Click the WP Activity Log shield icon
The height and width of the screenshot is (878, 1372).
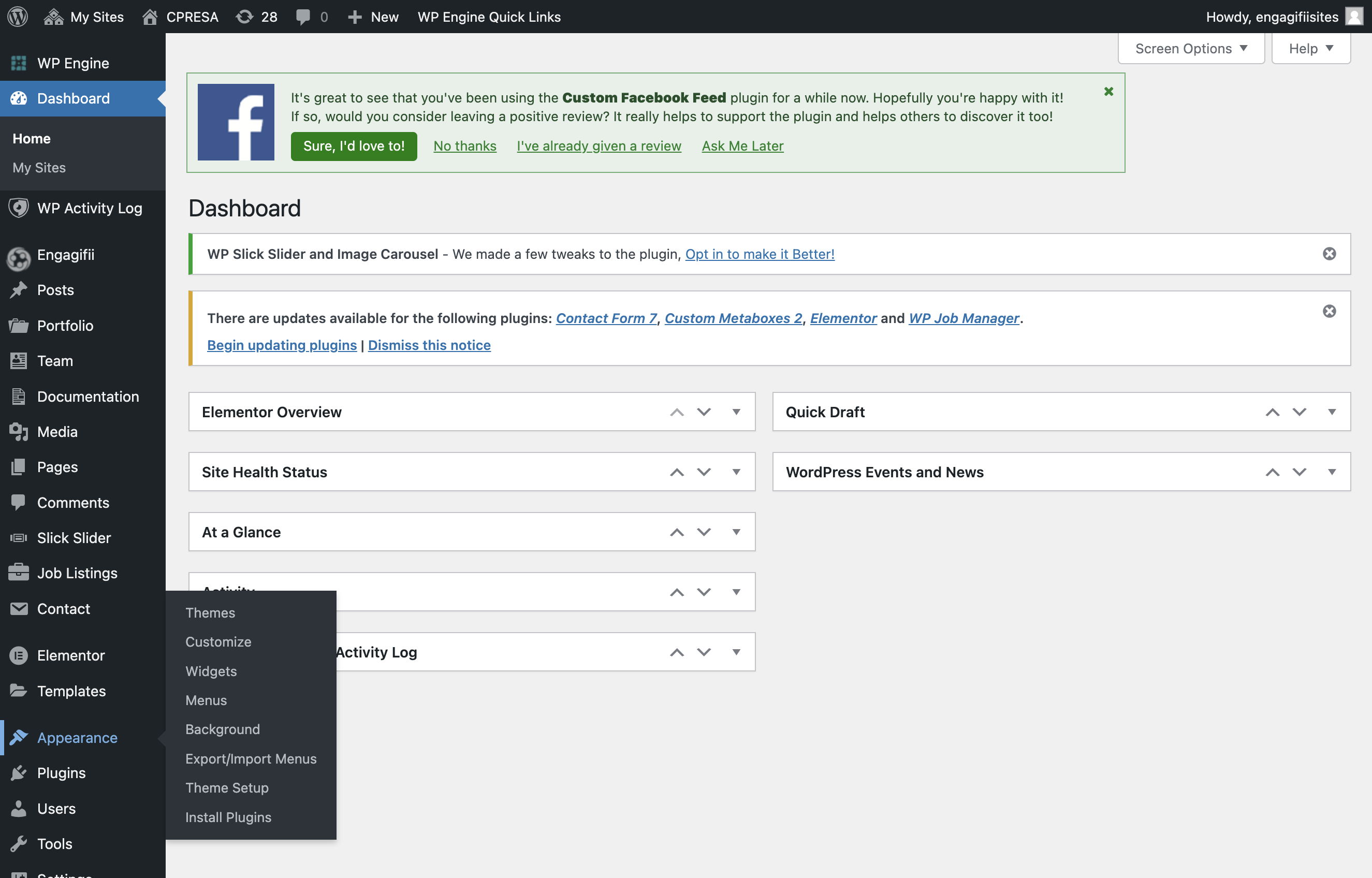coord(19,208)
